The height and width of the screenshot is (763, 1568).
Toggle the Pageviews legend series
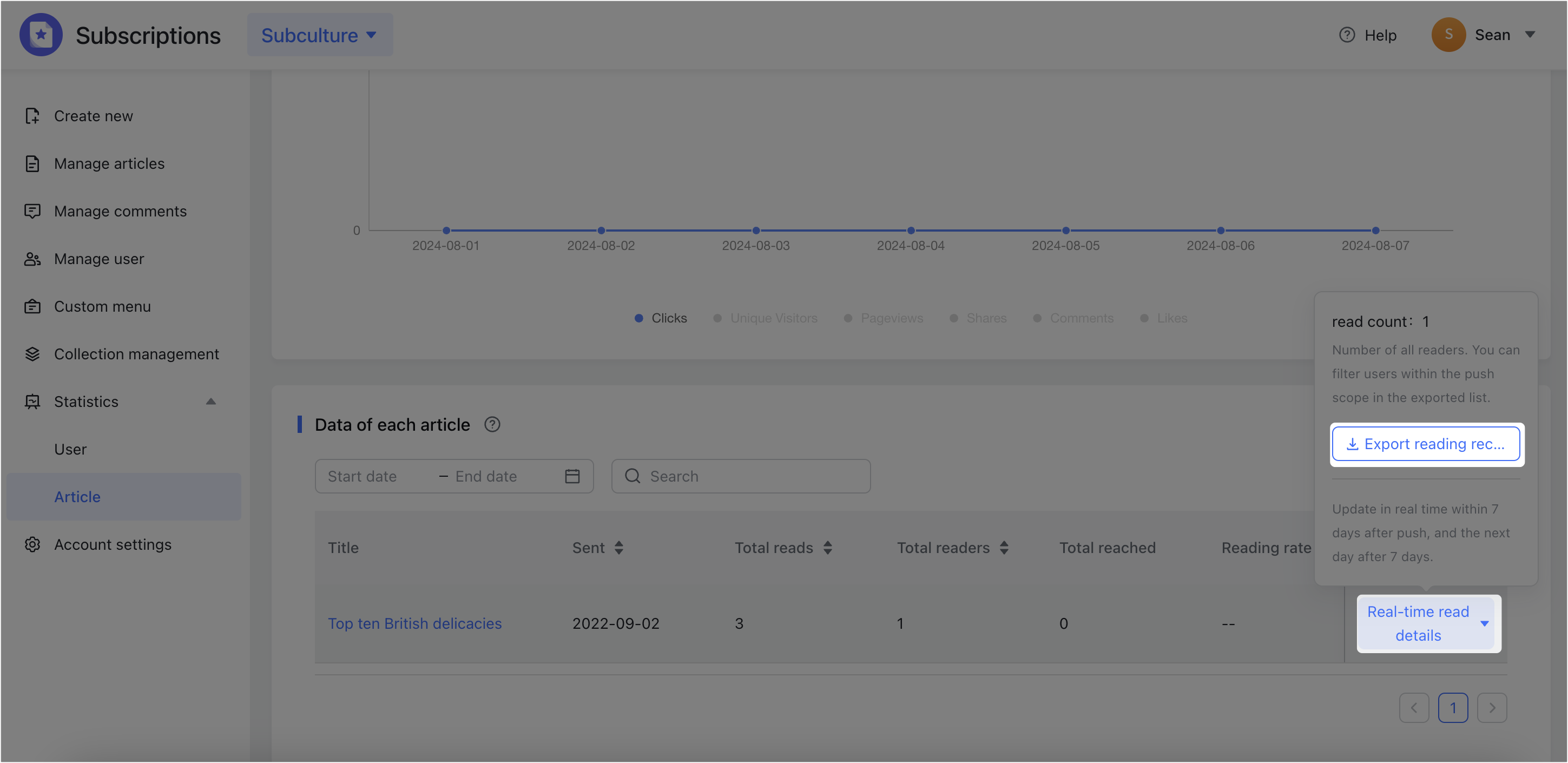click(x=883, y=318)
